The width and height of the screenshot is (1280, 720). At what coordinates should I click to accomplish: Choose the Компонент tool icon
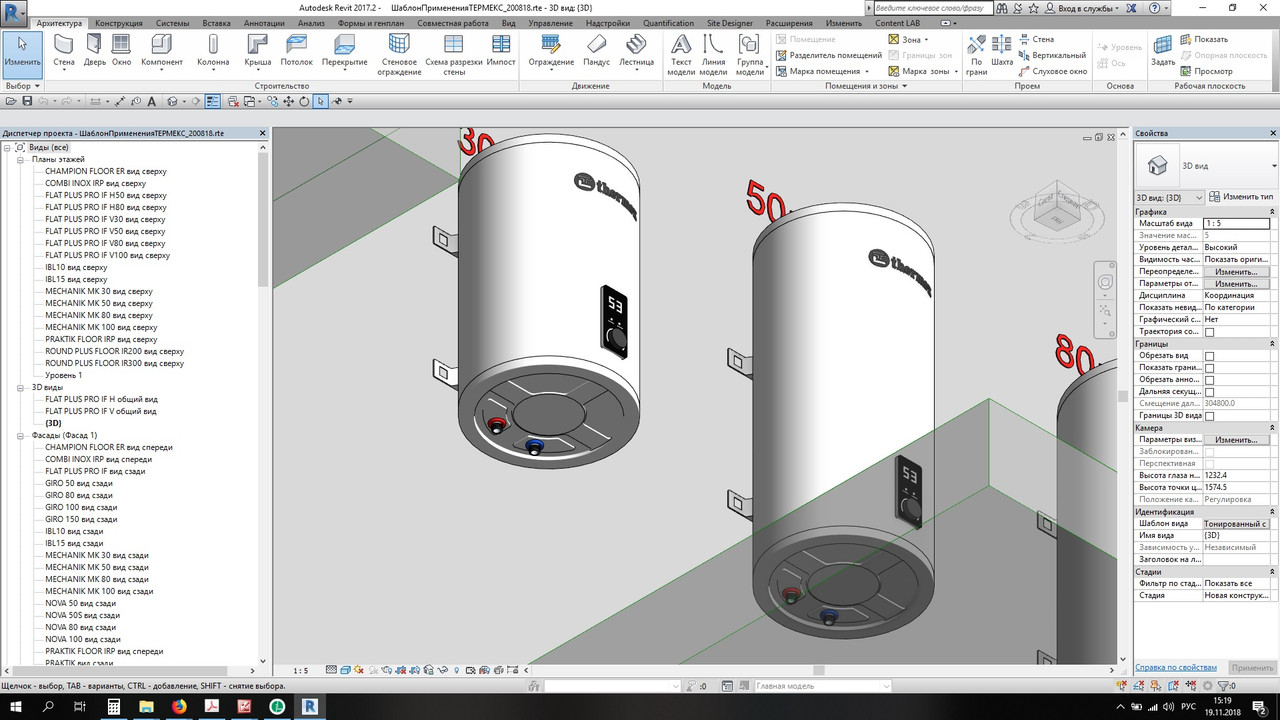162,44
